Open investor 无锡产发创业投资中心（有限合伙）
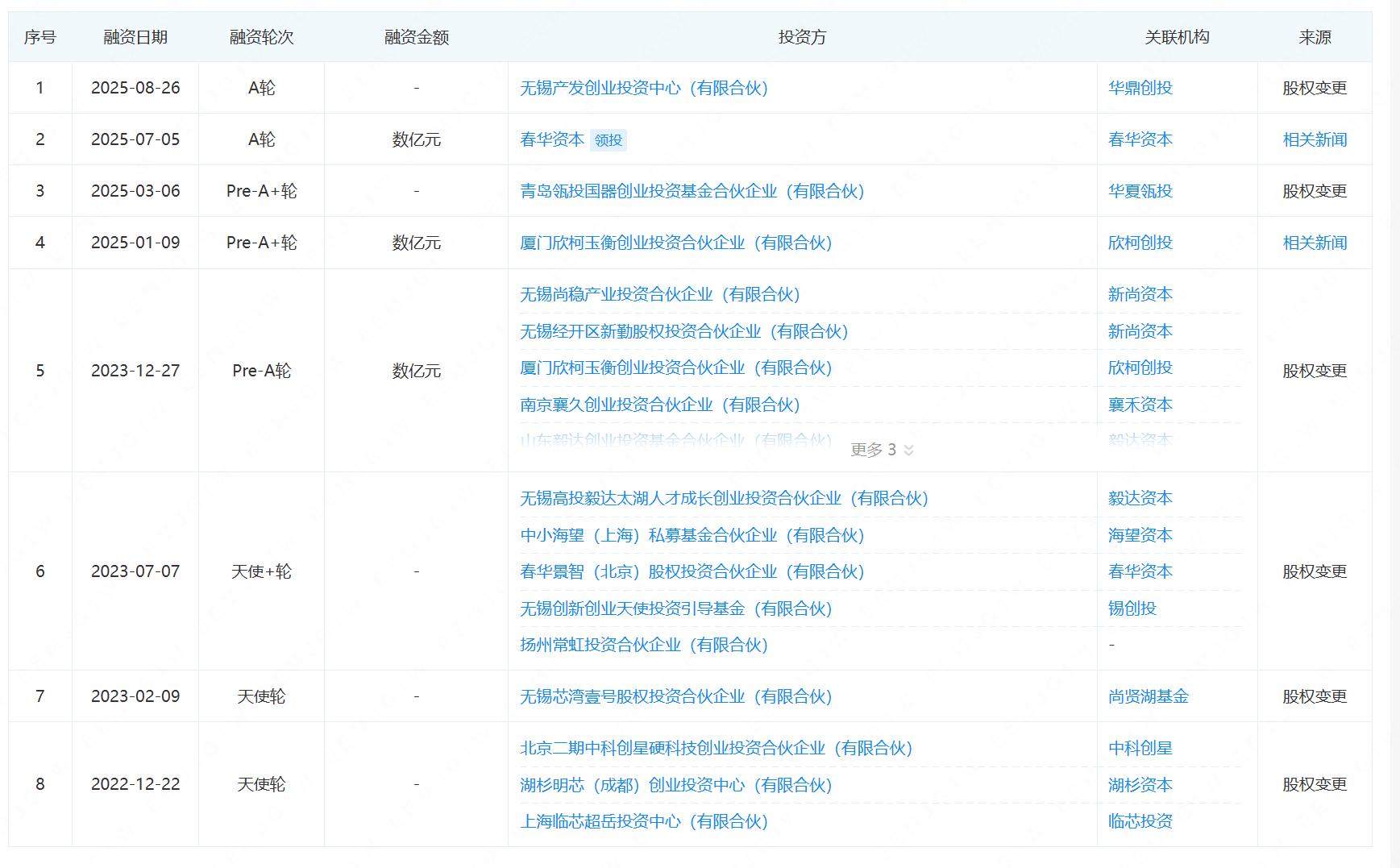Viewport: 1400px width, 868px height. [644, 88]
